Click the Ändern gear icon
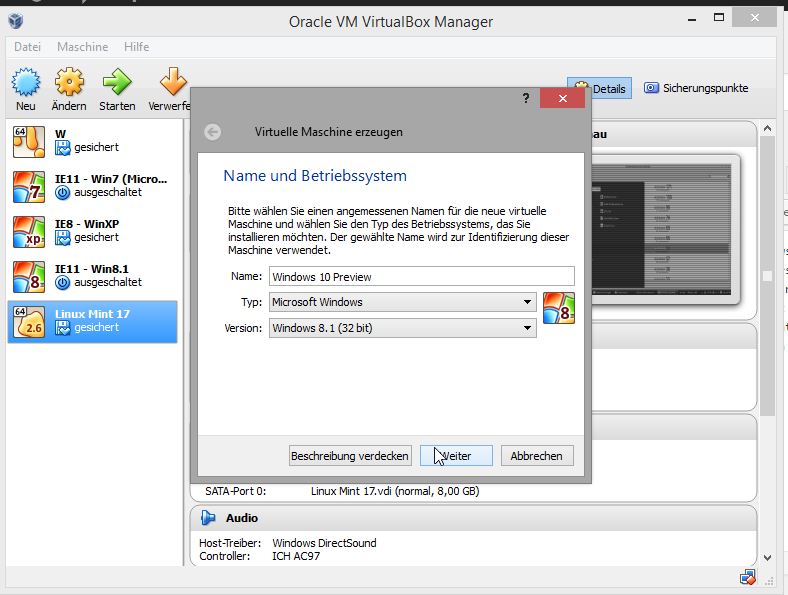This screenshot has height=595, width=788. 69,82
